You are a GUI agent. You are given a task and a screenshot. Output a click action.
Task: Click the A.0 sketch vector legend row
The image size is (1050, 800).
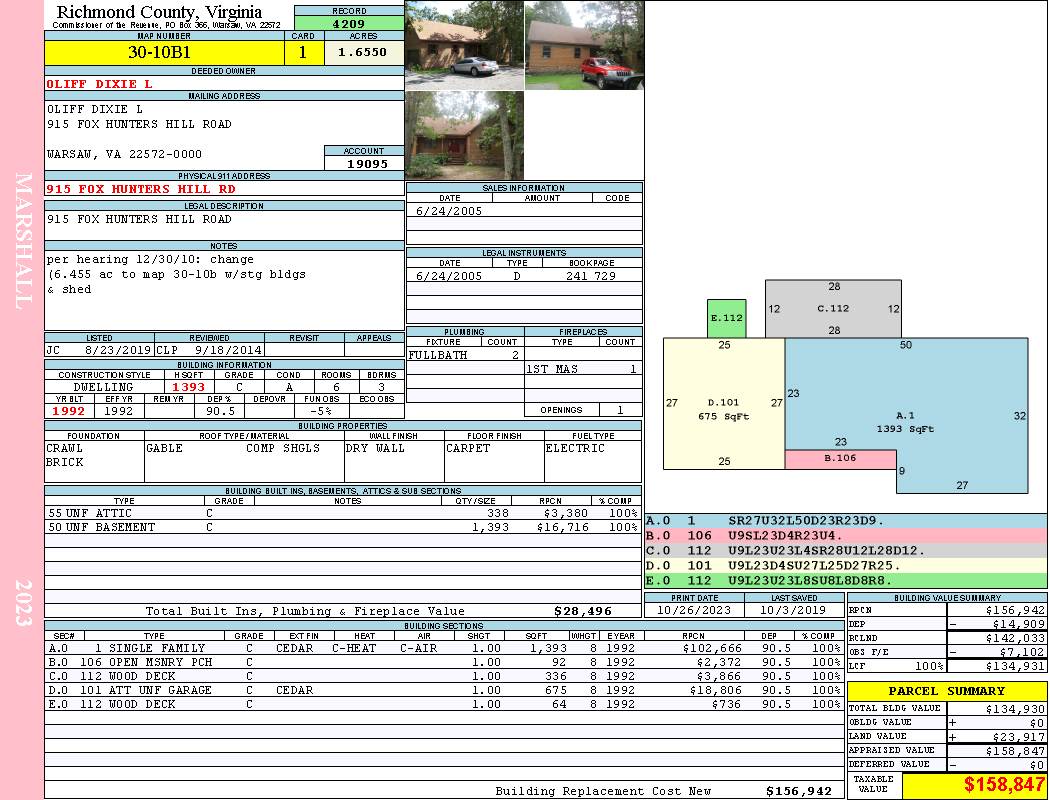[x=845, y=521]
